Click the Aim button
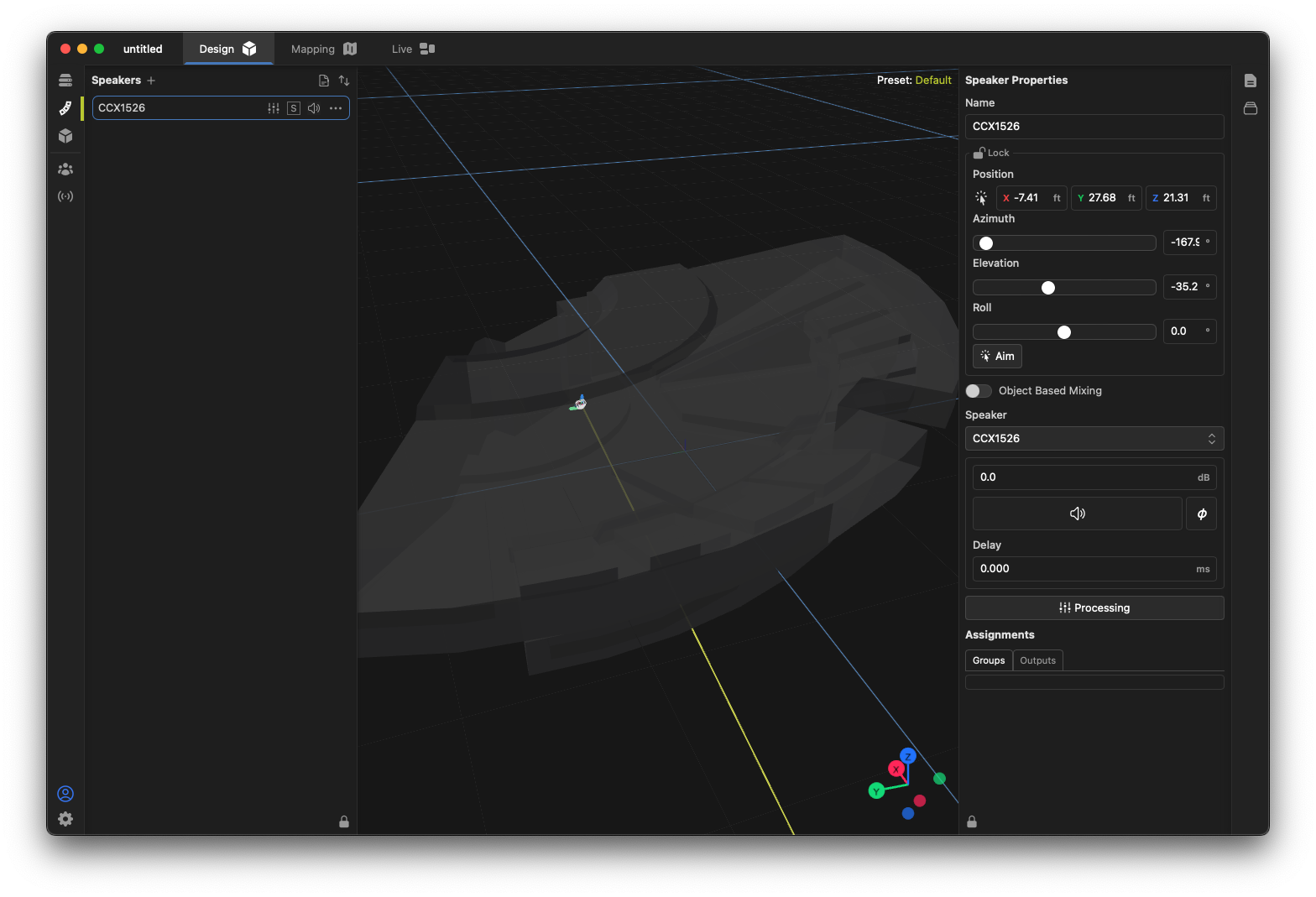This screenshot has height=897, width=1316. click(x=997, y=357)
